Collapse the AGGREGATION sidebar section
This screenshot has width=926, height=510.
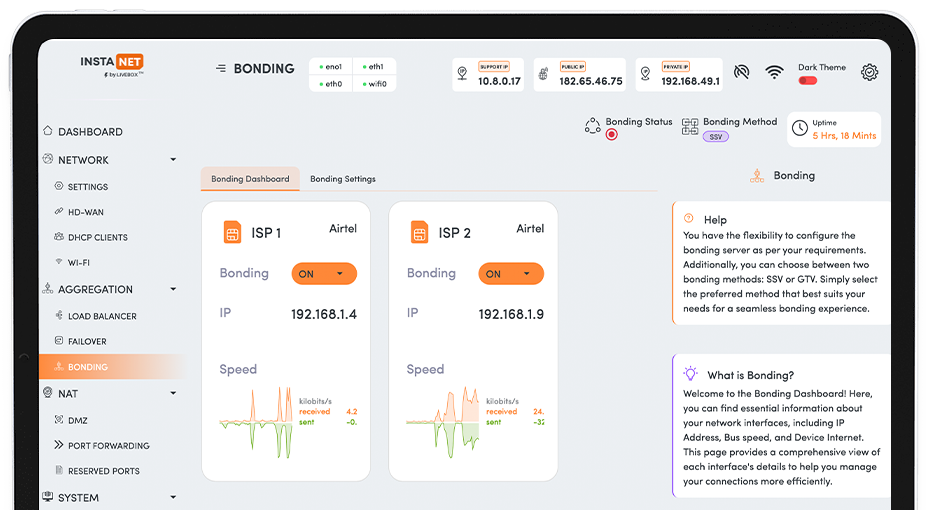click(173, 290)
